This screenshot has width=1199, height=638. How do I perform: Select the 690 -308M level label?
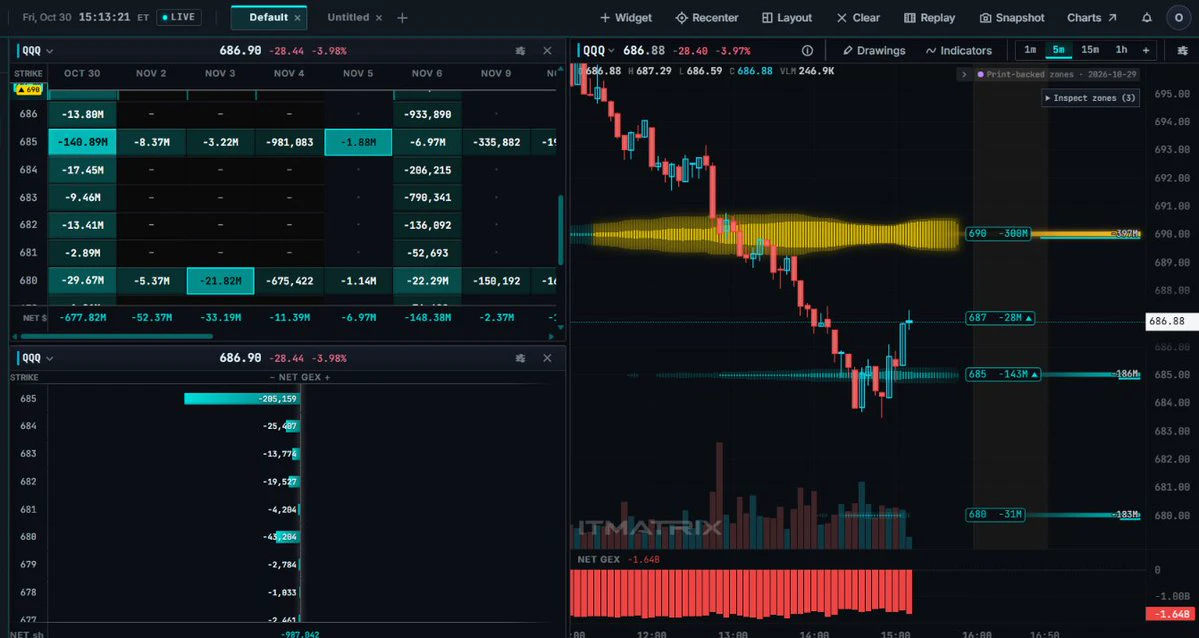(x=998, y=233)
